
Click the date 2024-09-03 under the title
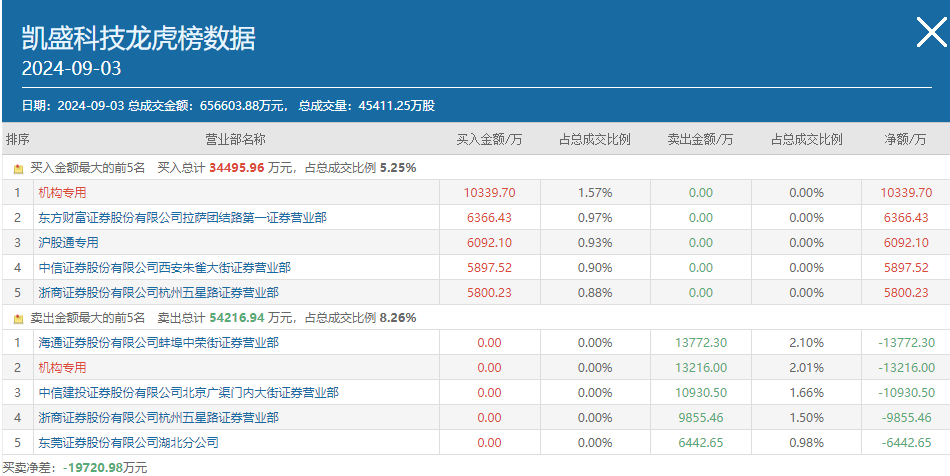pos(71,68)
